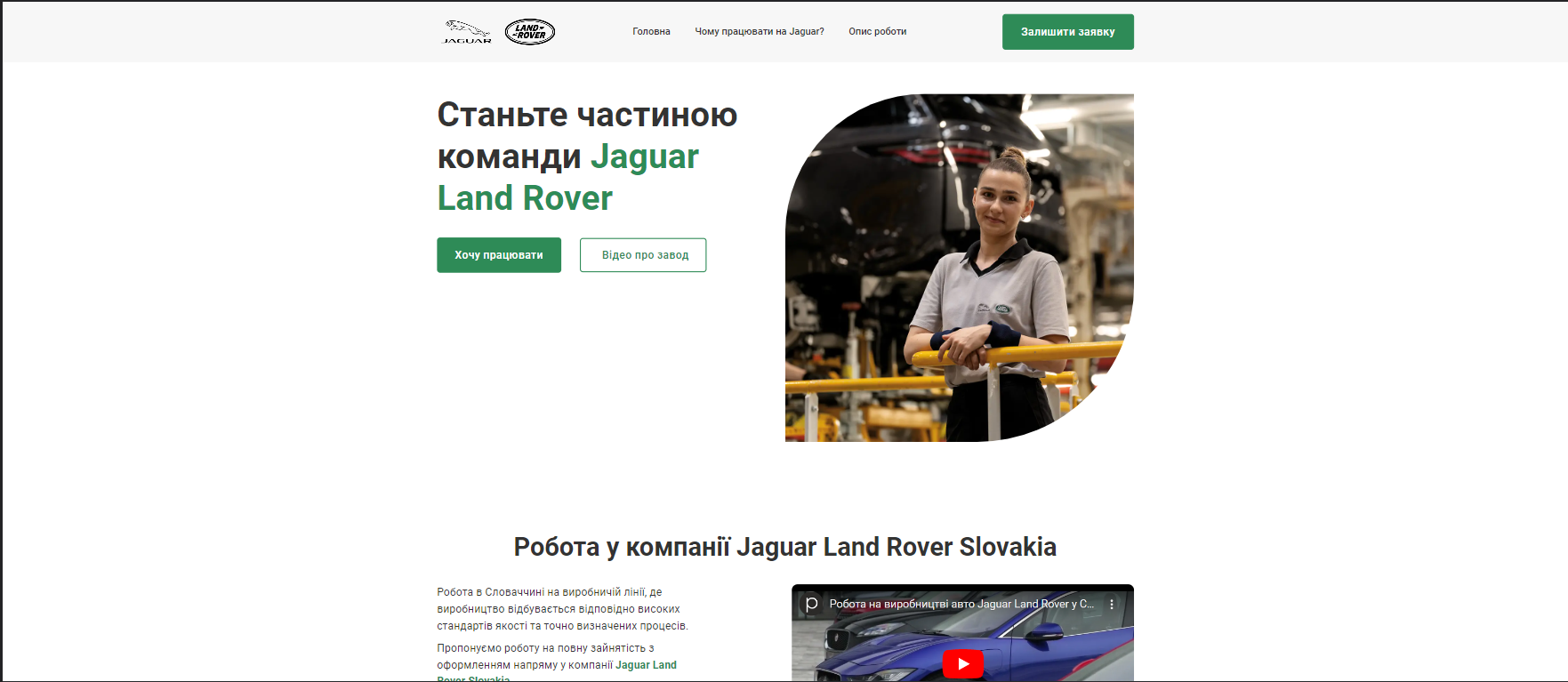Click the paragraph starting Робота в Словаччині

562,609
